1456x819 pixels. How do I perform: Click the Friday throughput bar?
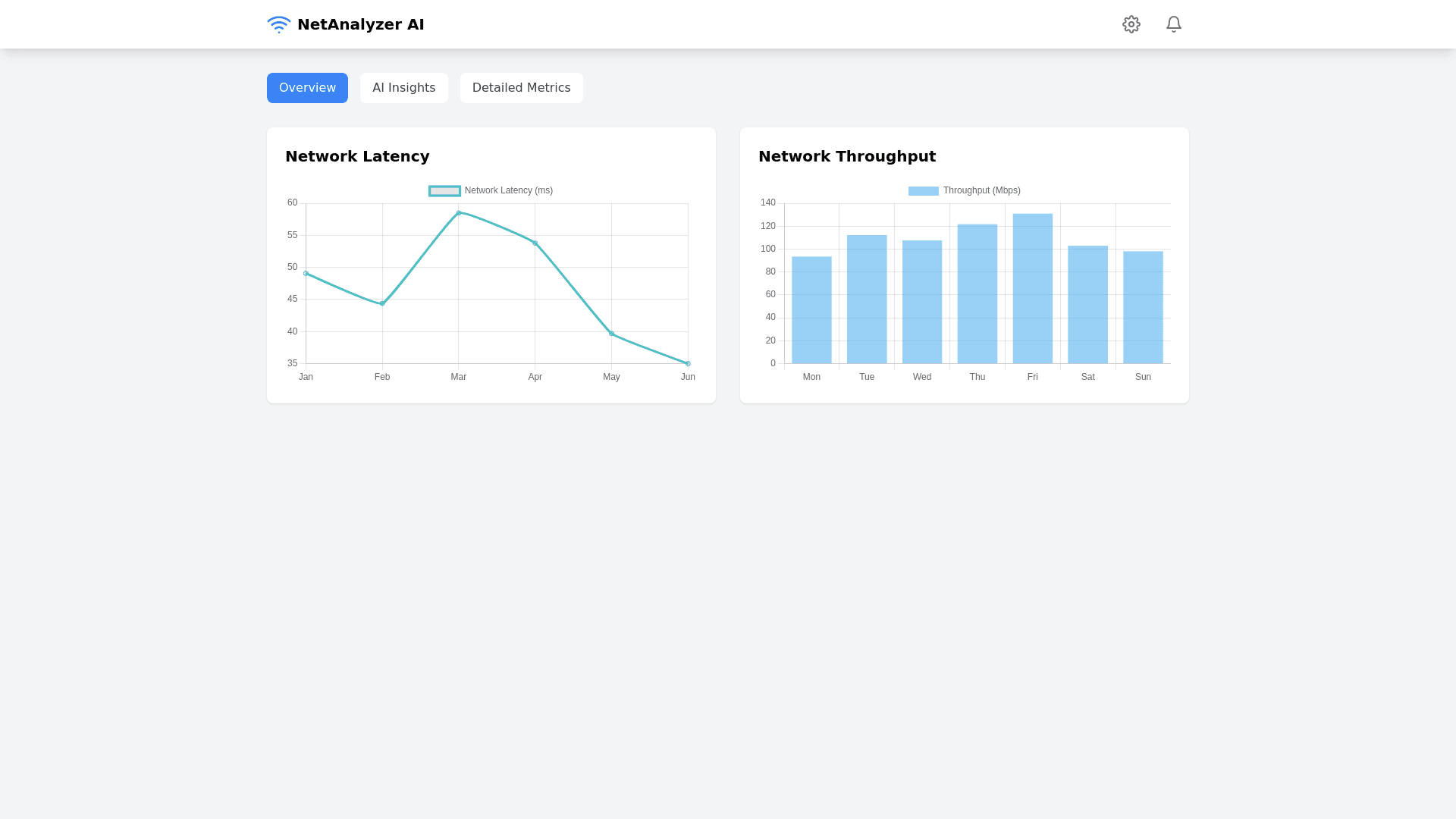1032,288
